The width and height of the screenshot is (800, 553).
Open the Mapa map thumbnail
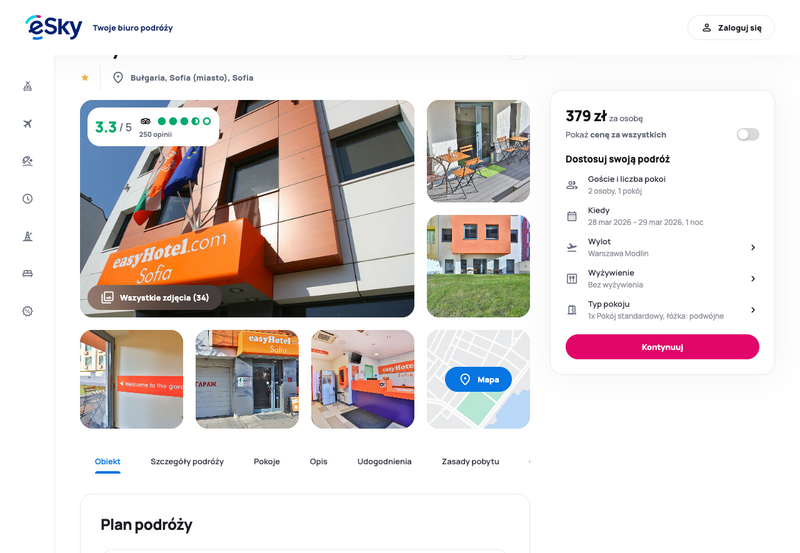478,380
